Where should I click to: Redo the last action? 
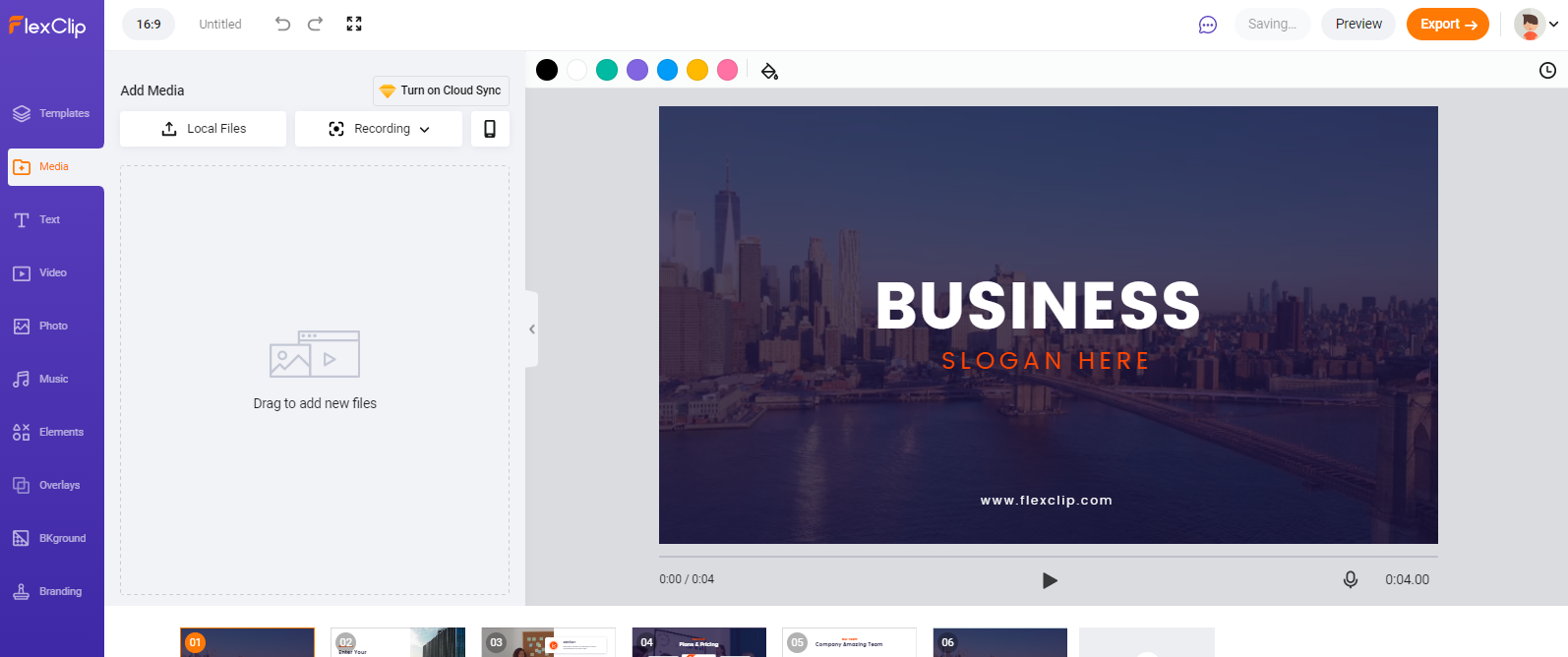pos(315,24)
